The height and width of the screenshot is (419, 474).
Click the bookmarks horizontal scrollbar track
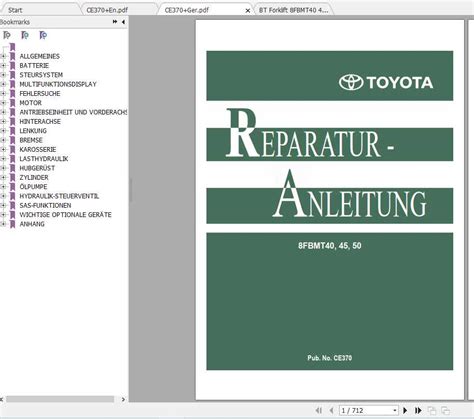point(60,399)
